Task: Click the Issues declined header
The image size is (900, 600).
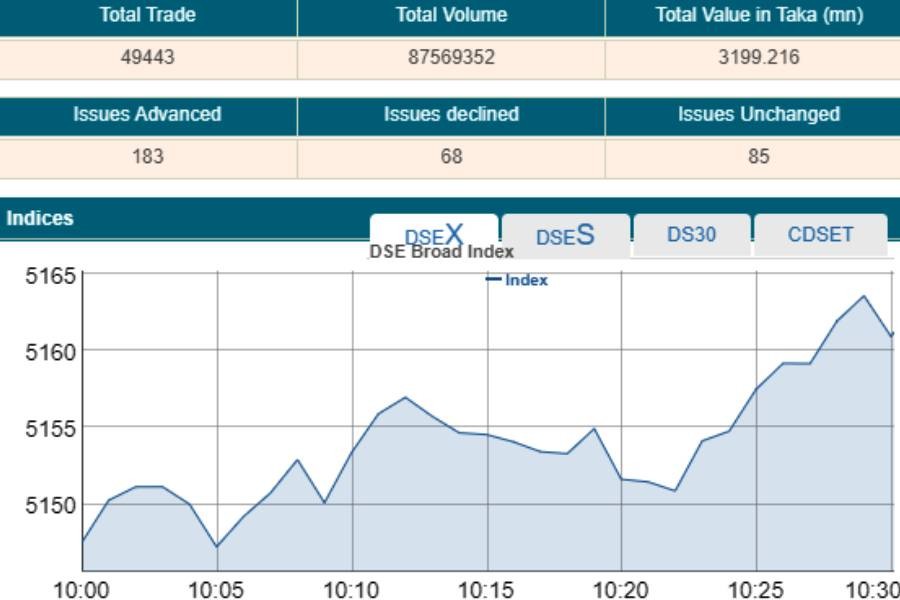Action: coord(451,114)
